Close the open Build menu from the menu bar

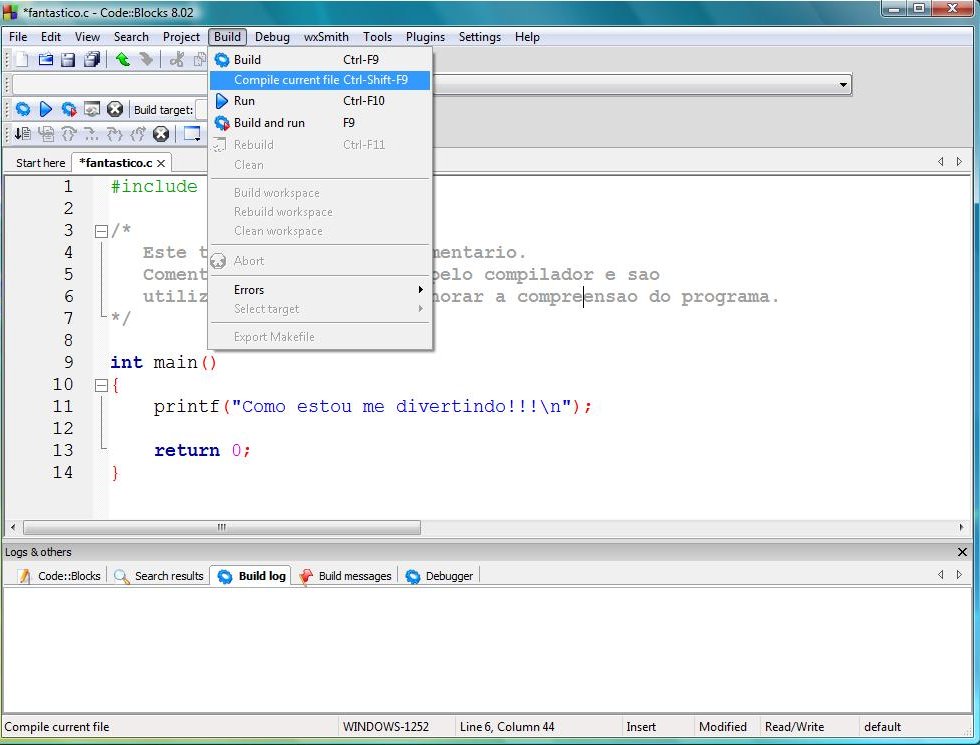(x=228, y=37)
